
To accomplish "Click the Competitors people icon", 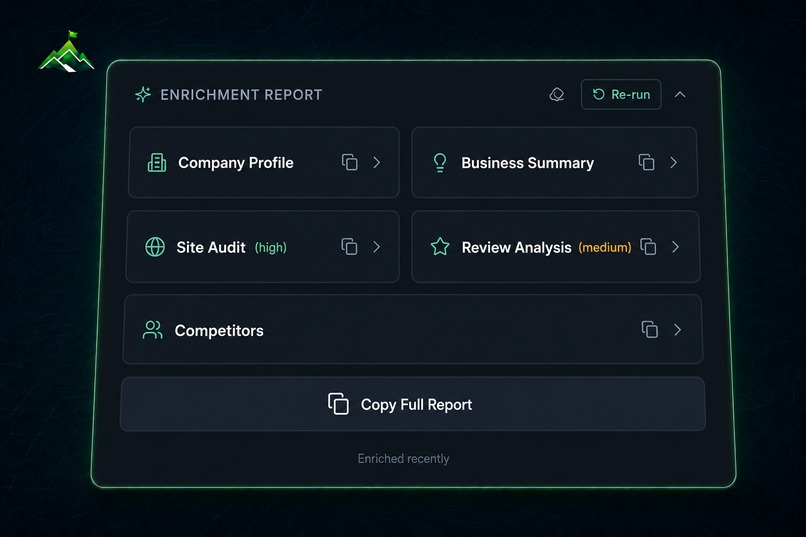I will (x=153, y=330).
